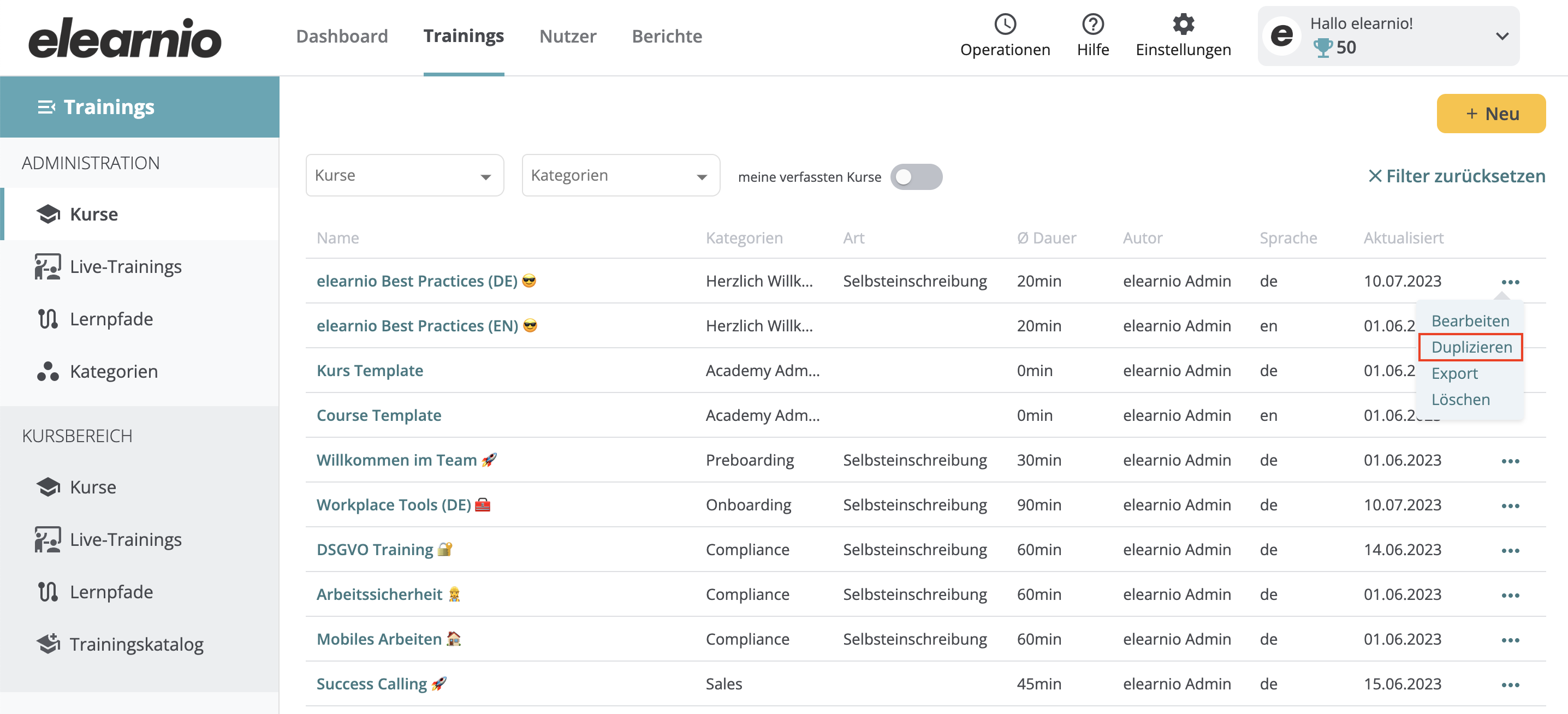Toggle 'meine verfassten Kurse' switch
This screenshot has width=1568, height=714.
point(916,176)
